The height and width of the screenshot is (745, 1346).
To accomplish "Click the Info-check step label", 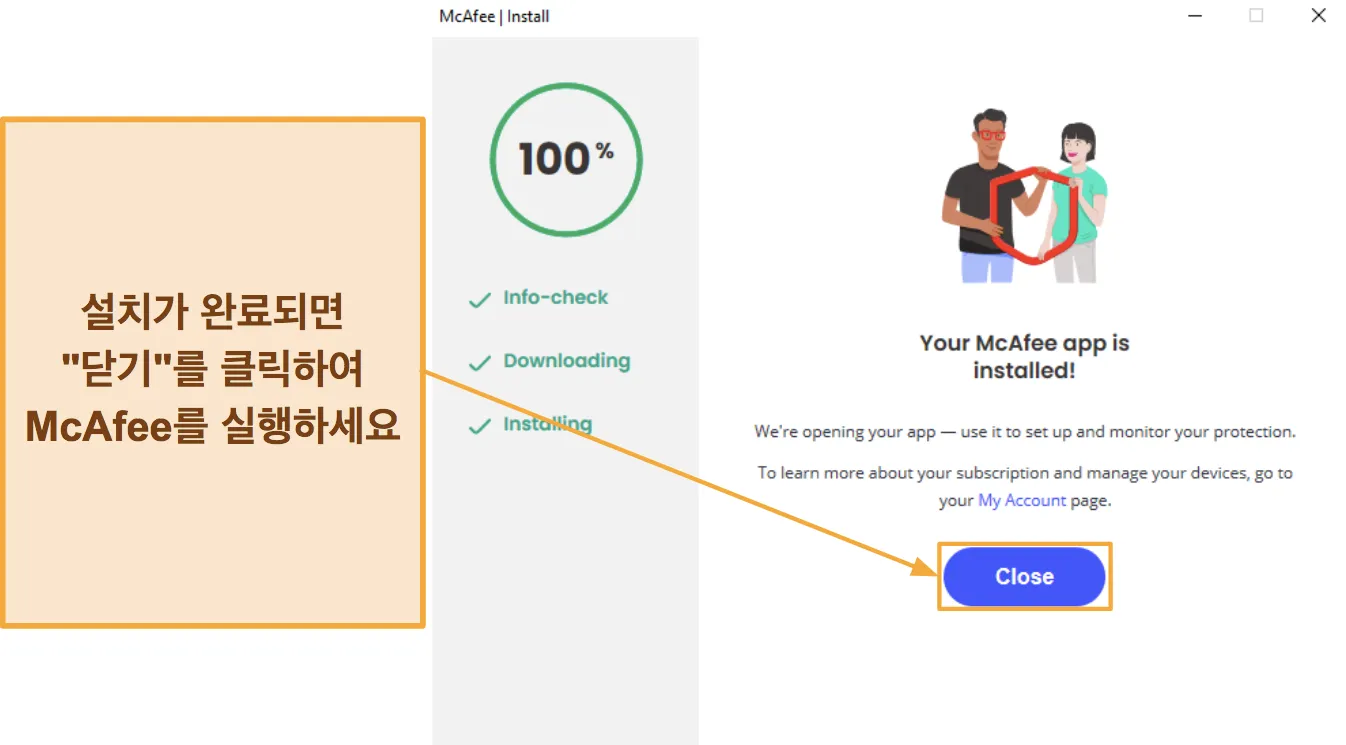I will click(x=556, y=297).
